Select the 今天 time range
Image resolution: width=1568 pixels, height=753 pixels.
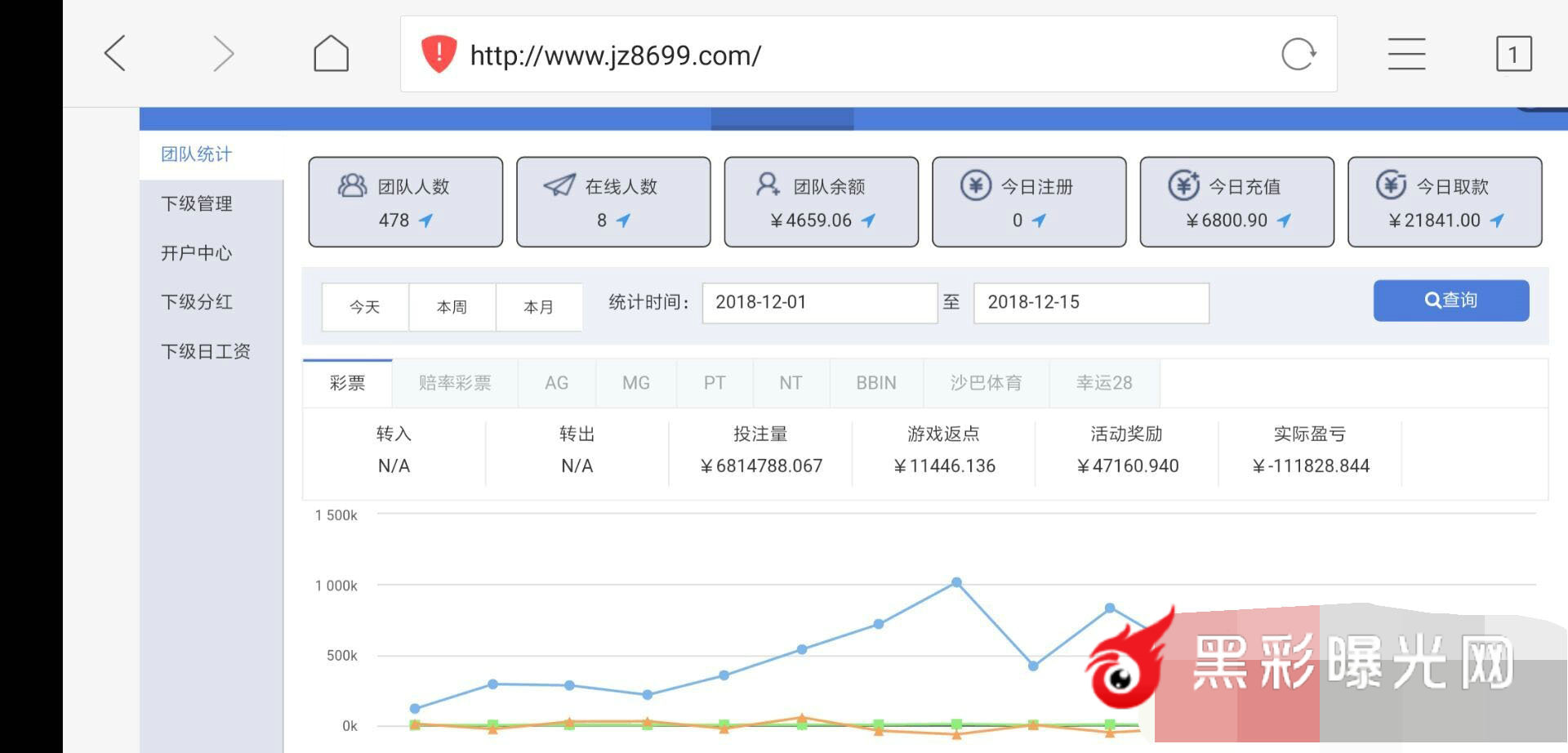click(365, 307)
